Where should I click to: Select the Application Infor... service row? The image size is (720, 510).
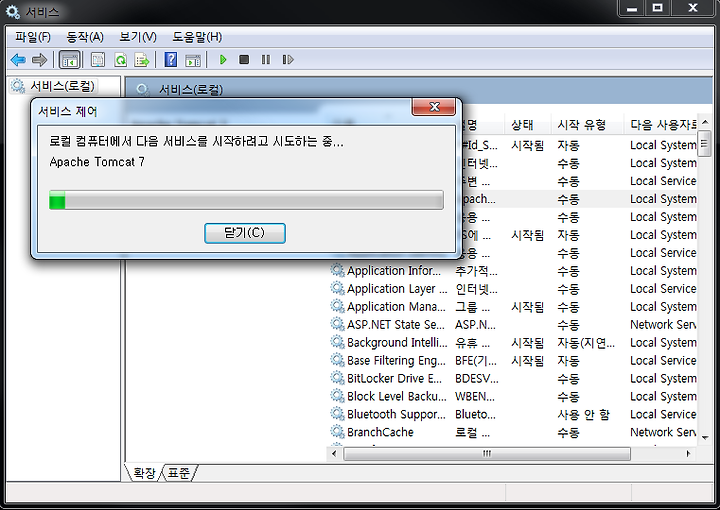click(x=513, y=270)
